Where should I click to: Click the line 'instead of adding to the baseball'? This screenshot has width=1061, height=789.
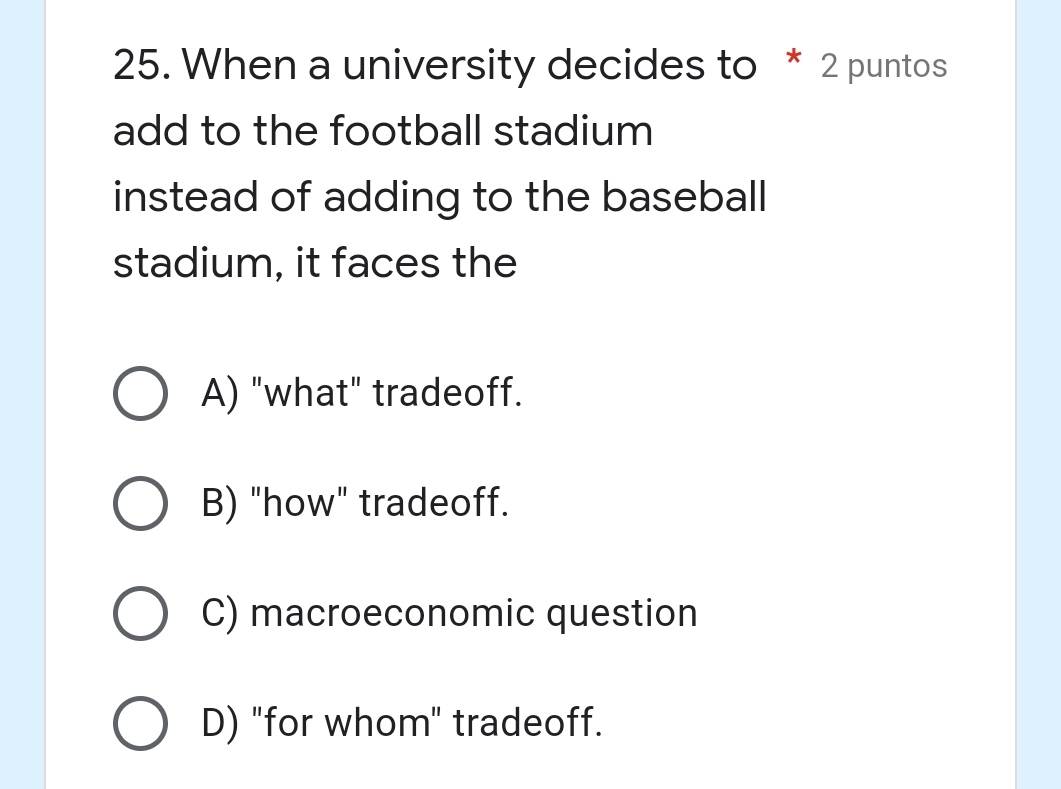coord(440,196)
